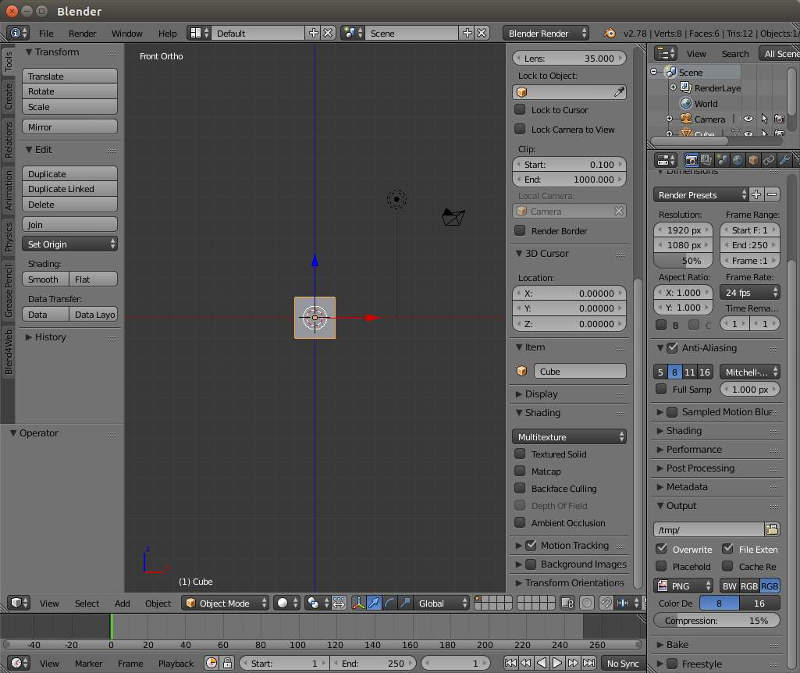Open Global transform orientation dropdown
800x673 pixels.
[441, 603]
